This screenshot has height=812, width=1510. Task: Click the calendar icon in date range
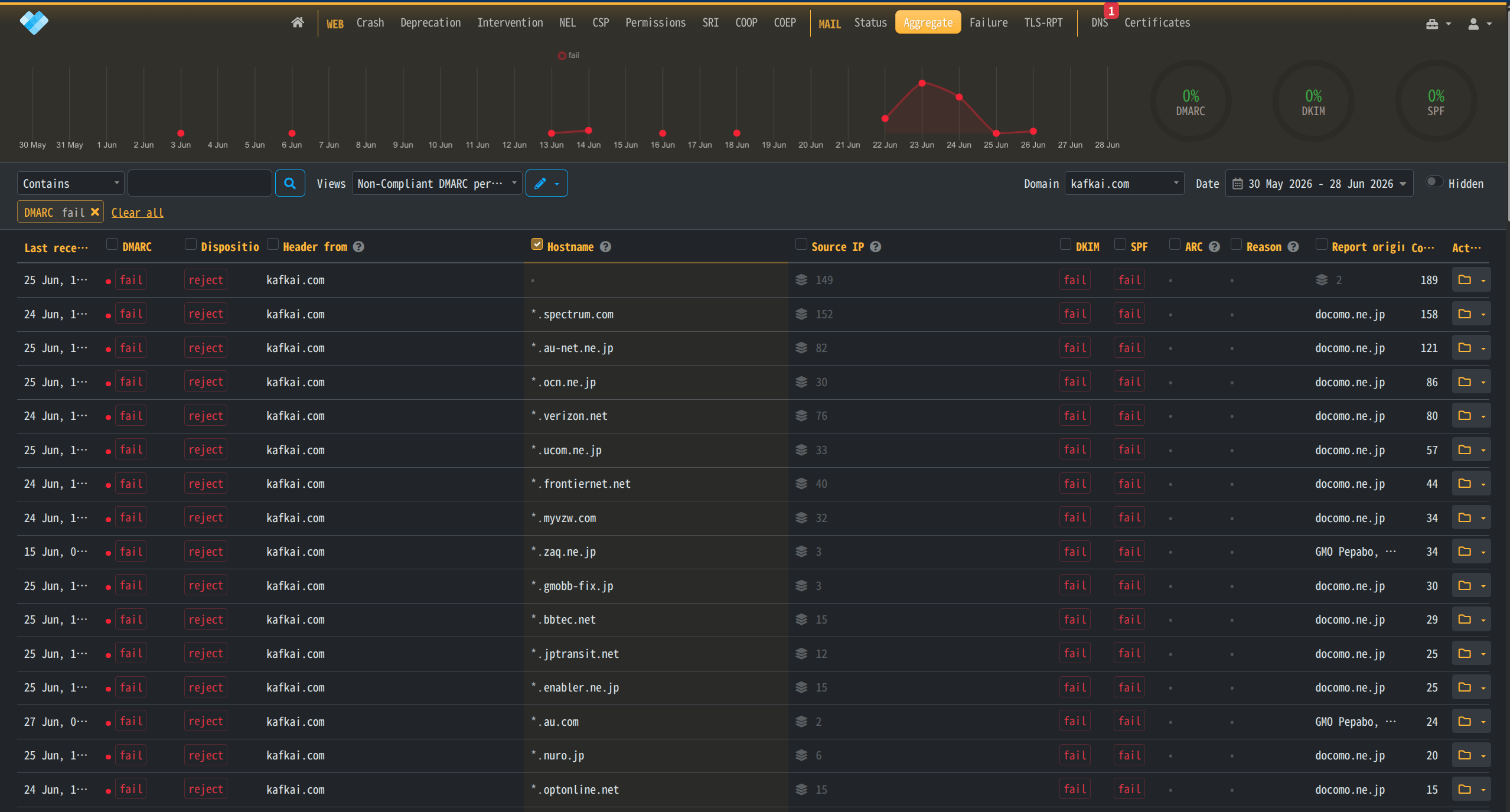[1237, 184]
